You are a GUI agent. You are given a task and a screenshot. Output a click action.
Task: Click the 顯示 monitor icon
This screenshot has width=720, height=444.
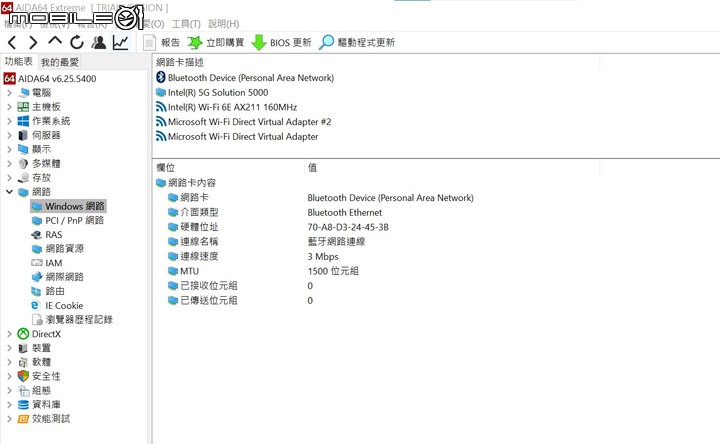[23, 150]
